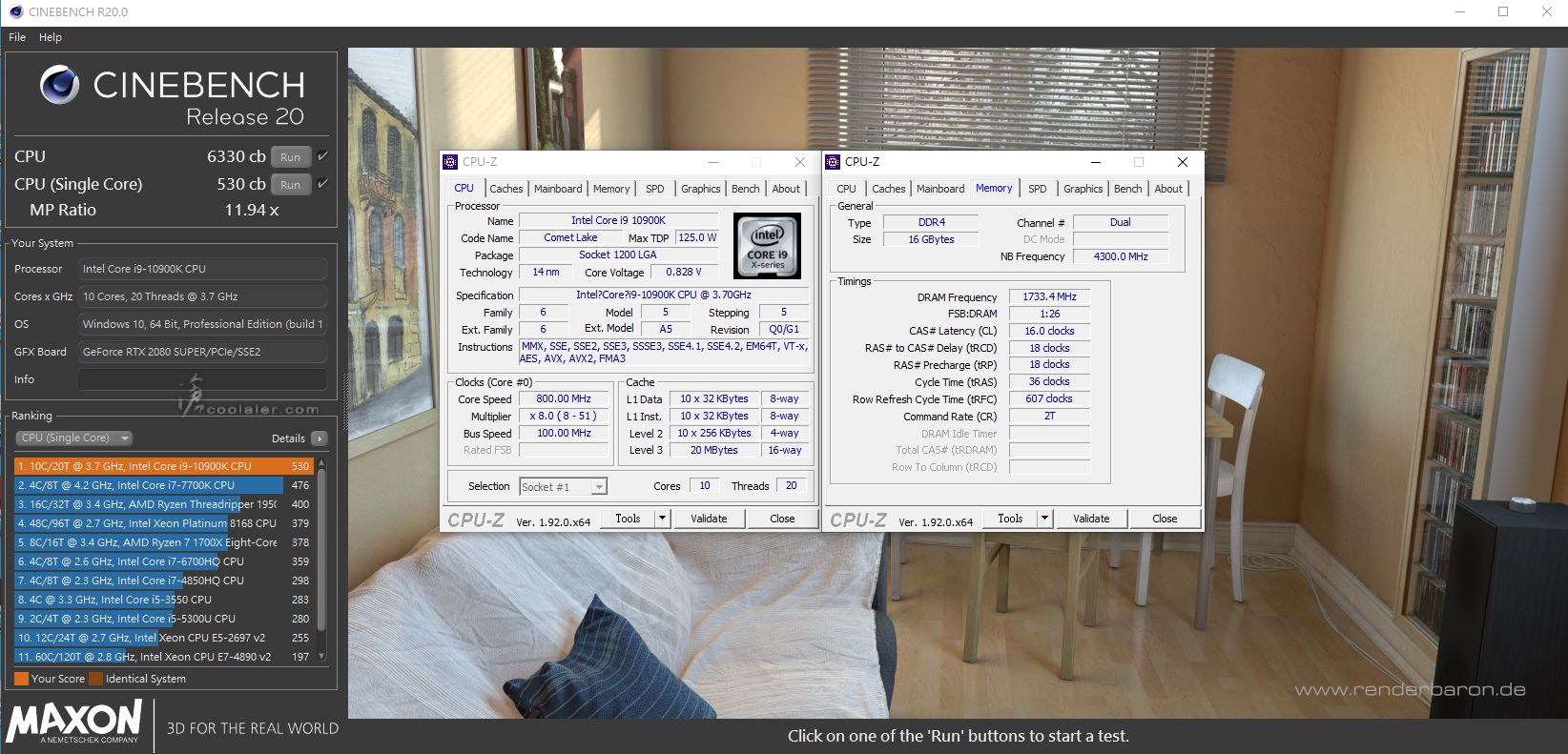This screenshot has width=1568, height=754.
Task: Open the ranking type dropdown CPU (Single Core)
Action: point(73,438)
